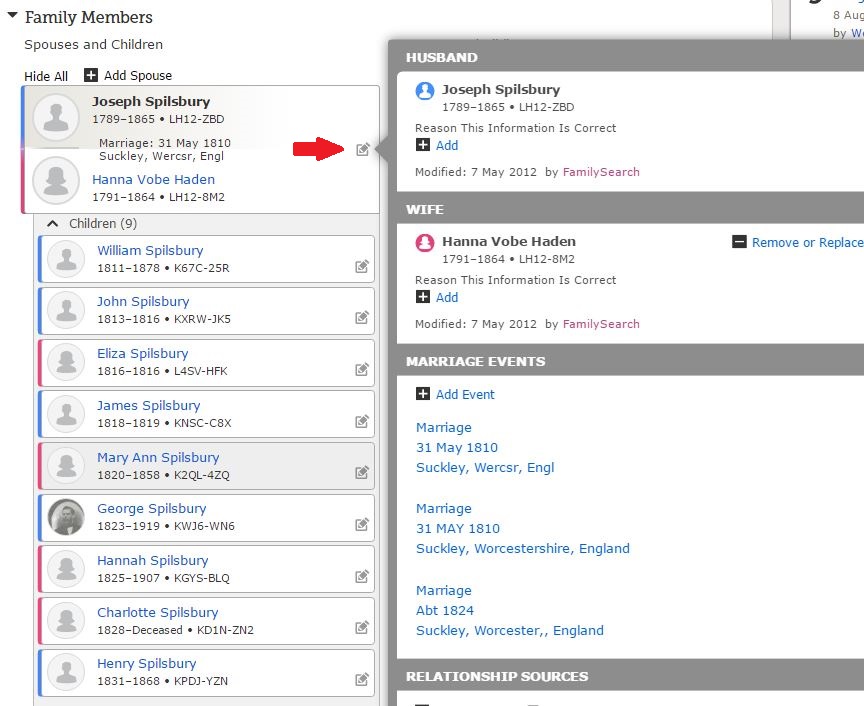Click Hide All link

click(46, 76)
